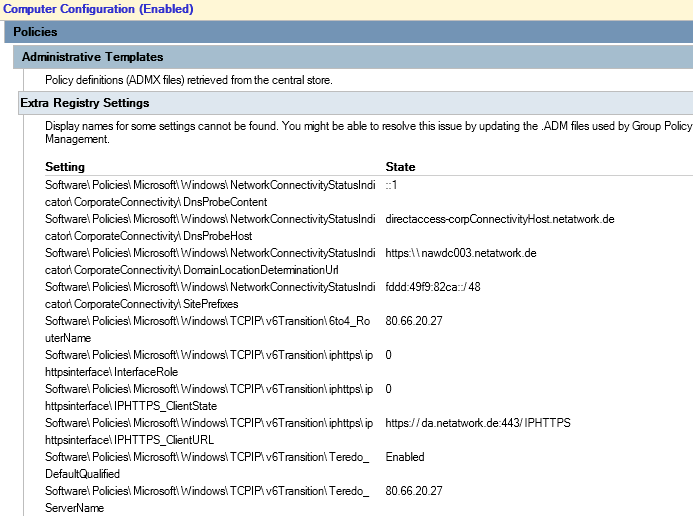Collapse the Administrative Templates header

pyautogui.click(x=353, y=57)
